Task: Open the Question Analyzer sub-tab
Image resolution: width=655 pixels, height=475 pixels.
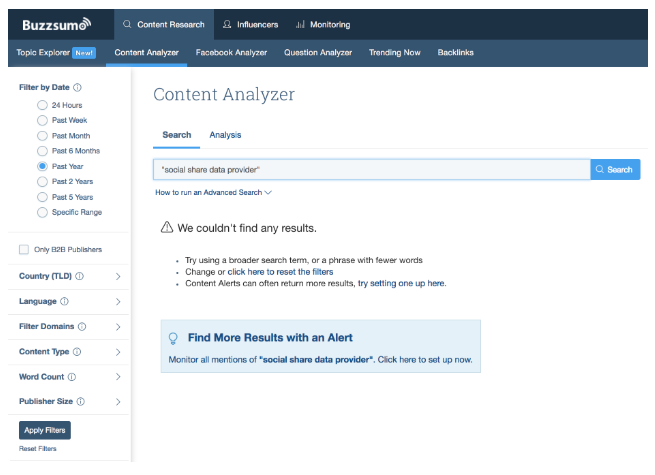Action: [x=318, y=53]
